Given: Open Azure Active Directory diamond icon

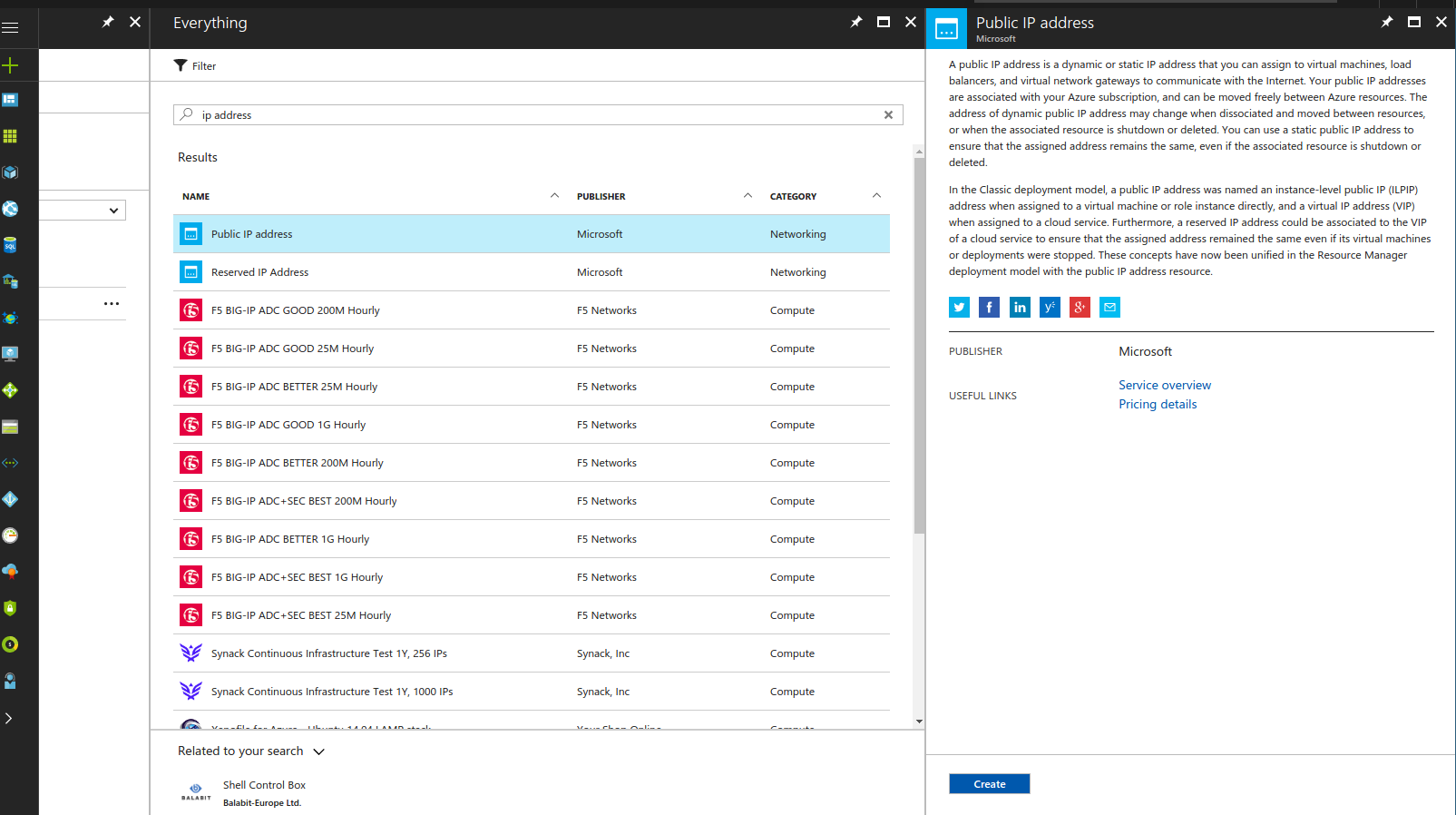Looking at the screenshot, I should click(x=10, y=499).
